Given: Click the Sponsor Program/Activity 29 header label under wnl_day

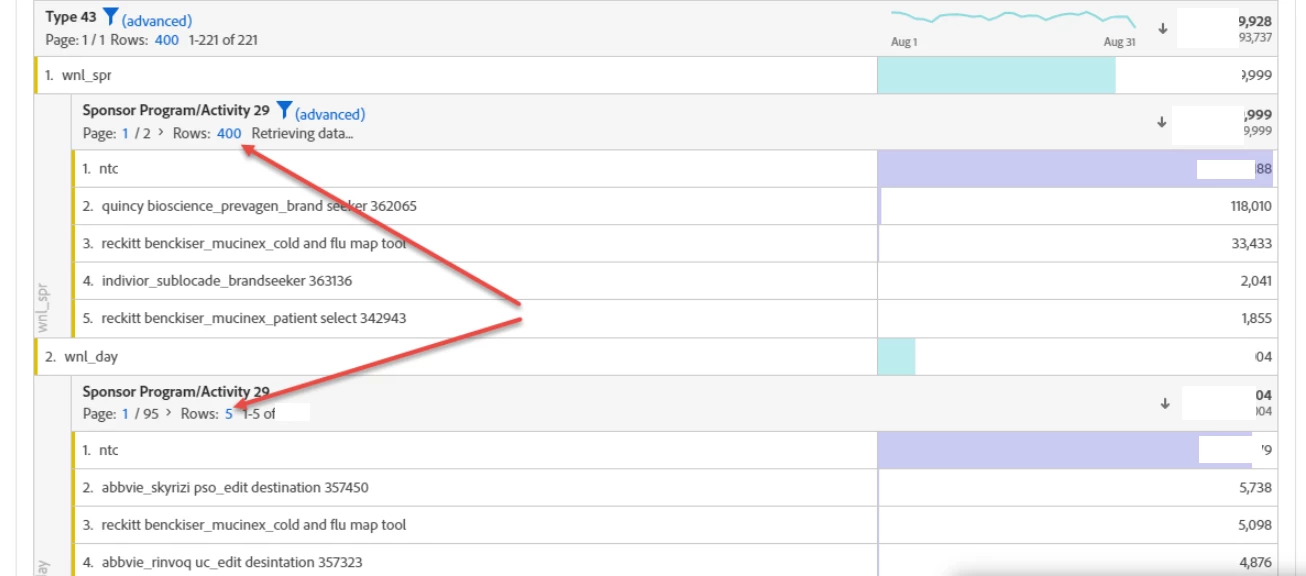Looking at the screenshot, I should 176,392.
